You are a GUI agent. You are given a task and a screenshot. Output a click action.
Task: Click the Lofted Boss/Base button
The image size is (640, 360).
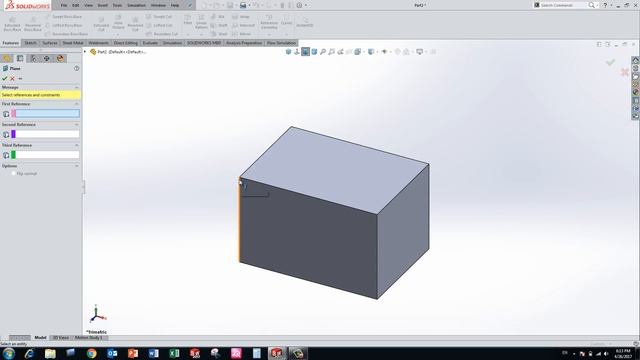[x=64, y=25]
